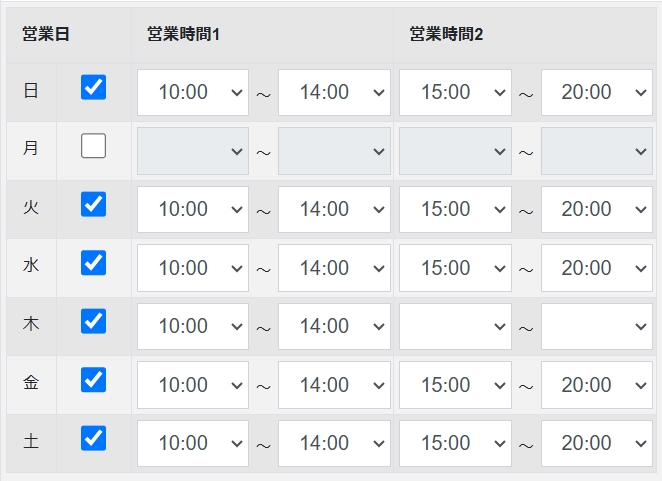The image size is (662, 481).
Task: Open Sunday's 20:00 closing time dropdown
Action: pyautogui.click(x=597, y=92)
